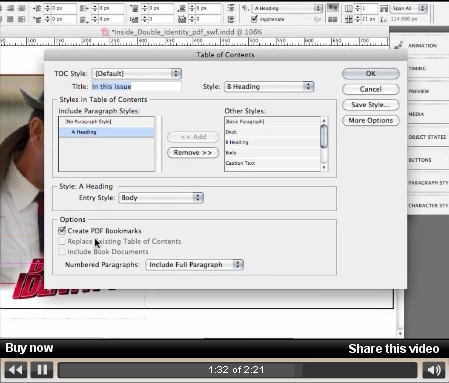Click the document window scroll down arrow

[x=400, y=333]
